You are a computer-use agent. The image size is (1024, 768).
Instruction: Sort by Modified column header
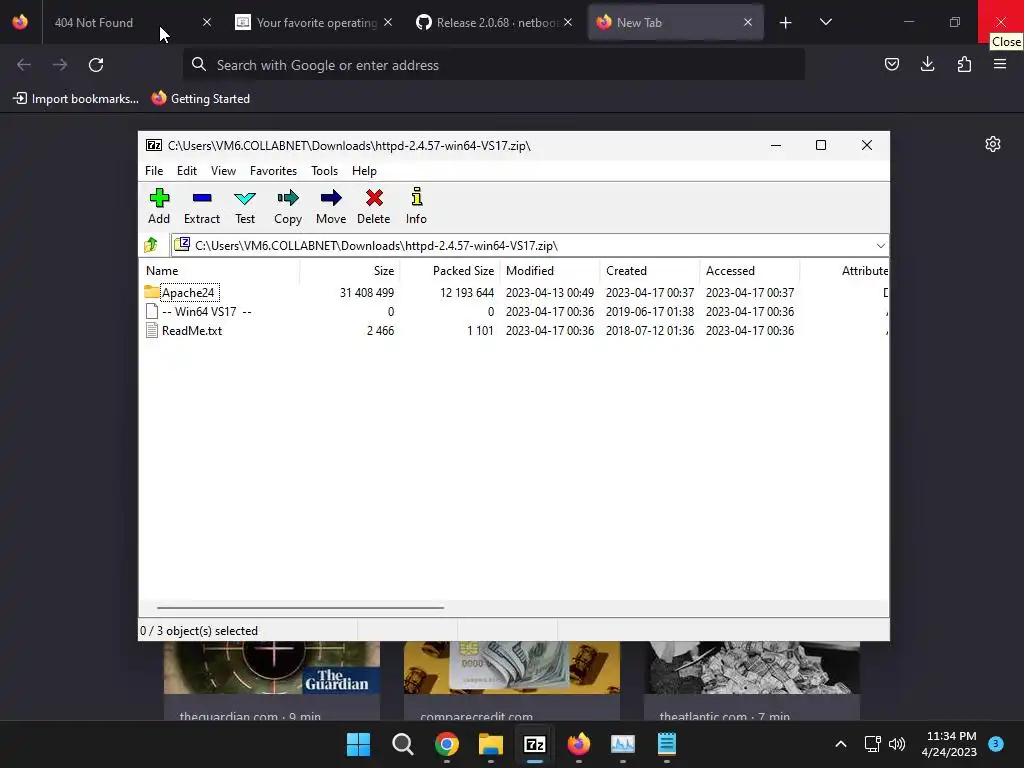pyautogui.click(x=550, y=270)
